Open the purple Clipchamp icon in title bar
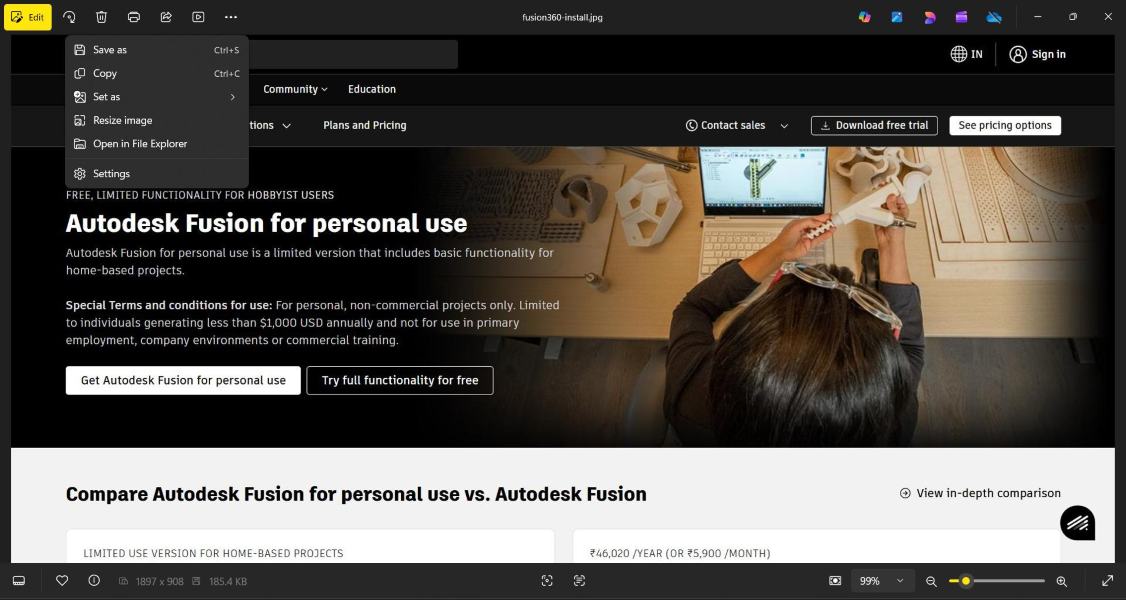Viewport: 1126px width, 600px height. 962,17
